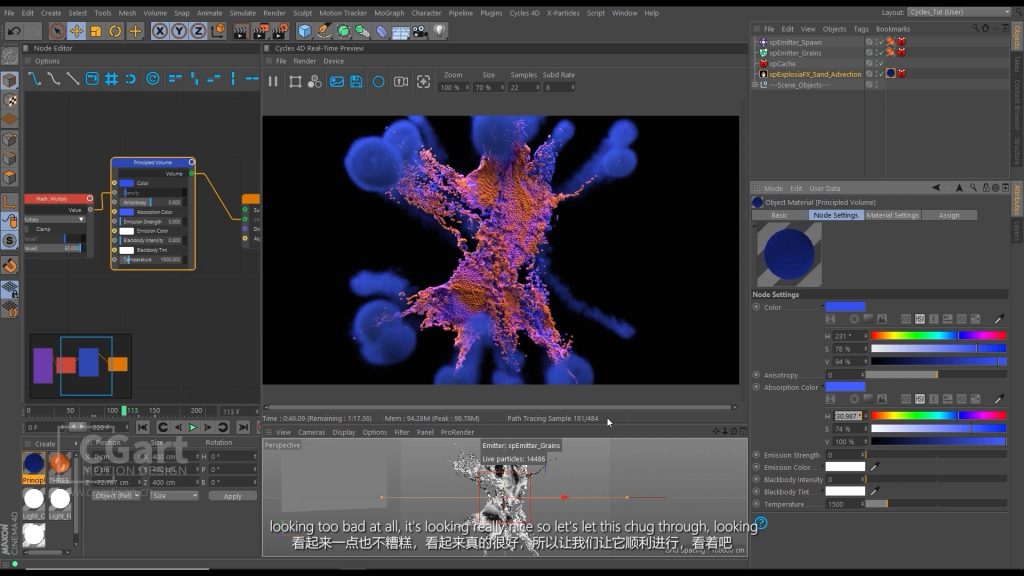The width and height of the screenshot is (1024, 576).
Task: Step to next frame
Action: tap(208, 427)
